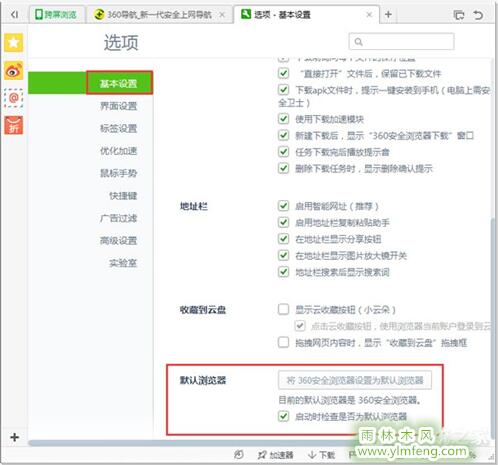
Task: Switch to the 360导航 tab
Action: [x=159, y=15]
